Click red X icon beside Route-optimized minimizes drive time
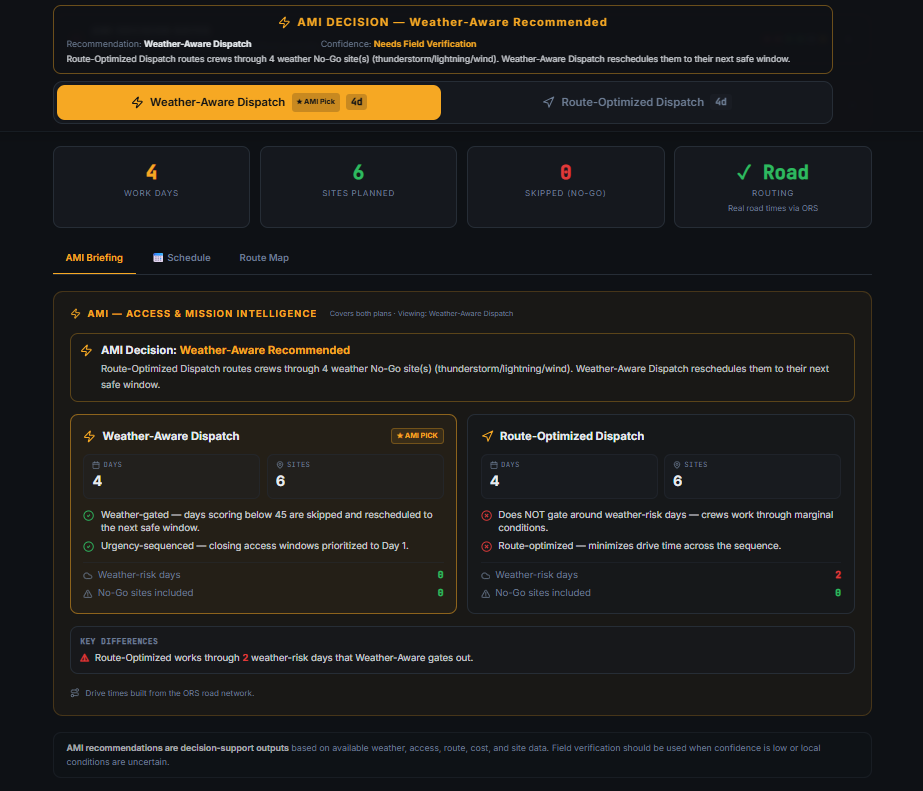This screenshot has width=923, height=791. coord(486,546)
